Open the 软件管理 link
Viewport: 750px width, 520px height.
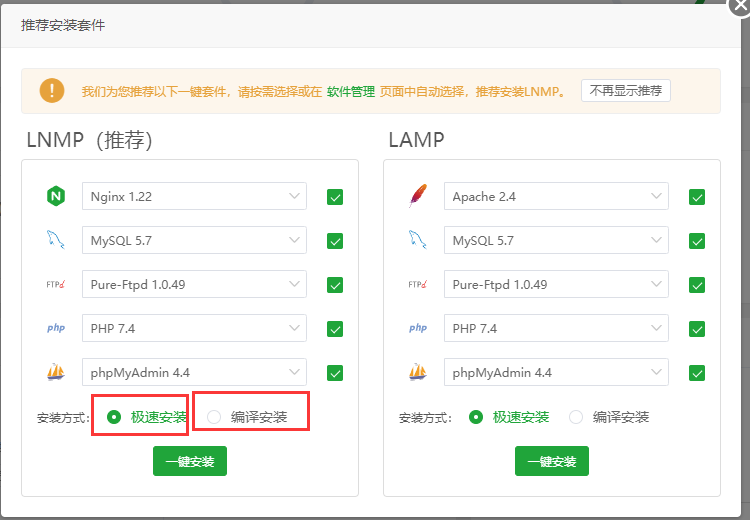[x=351, y=91]
